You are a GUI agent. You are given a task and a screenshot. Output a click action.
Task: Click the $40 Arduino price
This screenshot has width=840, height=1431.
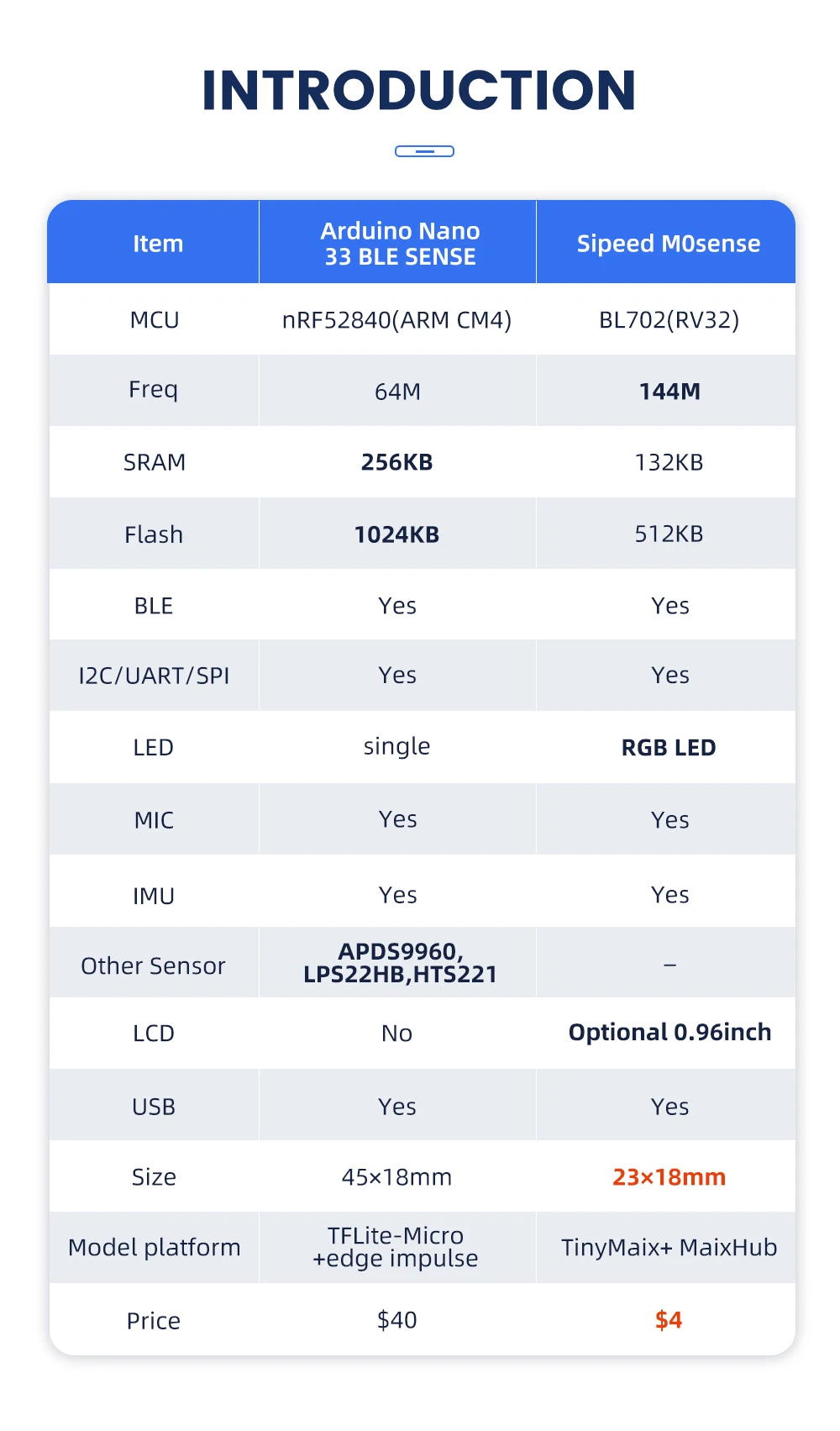point(396,1320)
